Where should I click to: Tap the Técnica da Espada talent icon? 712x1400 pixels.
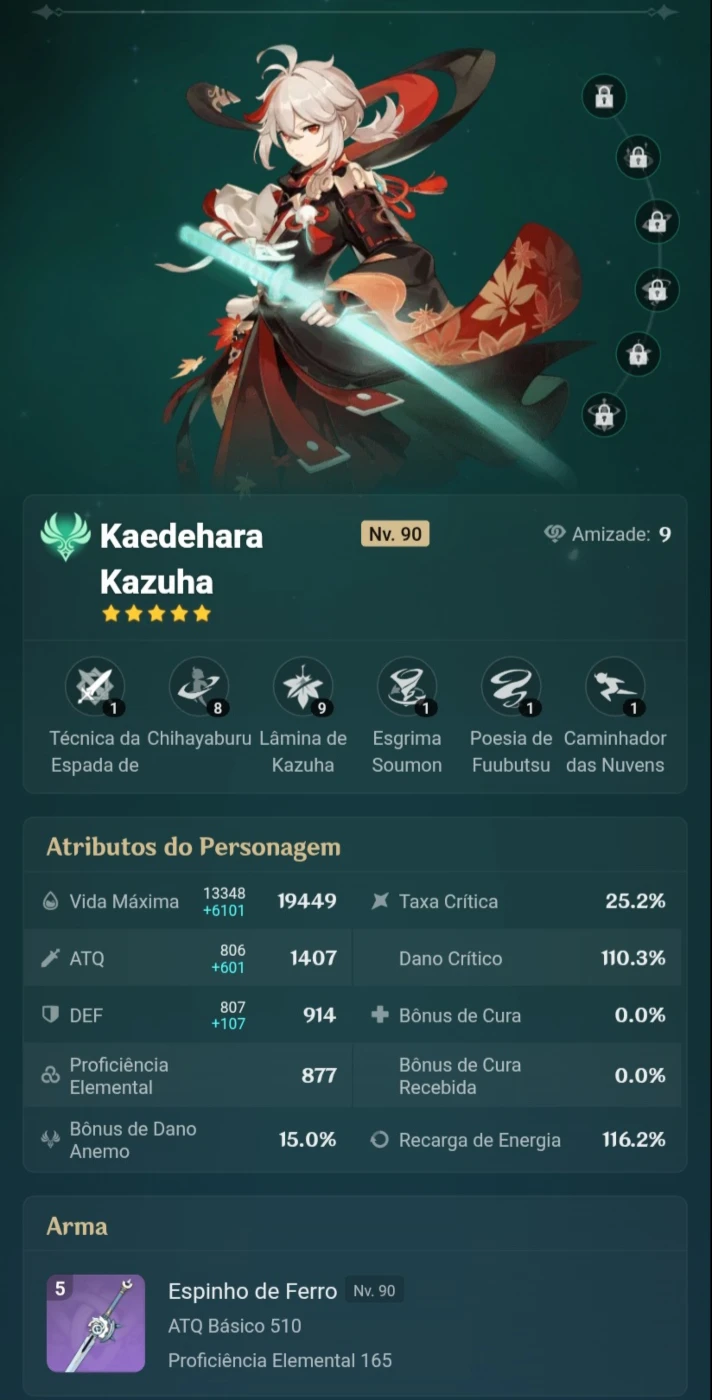coord(95,686)
